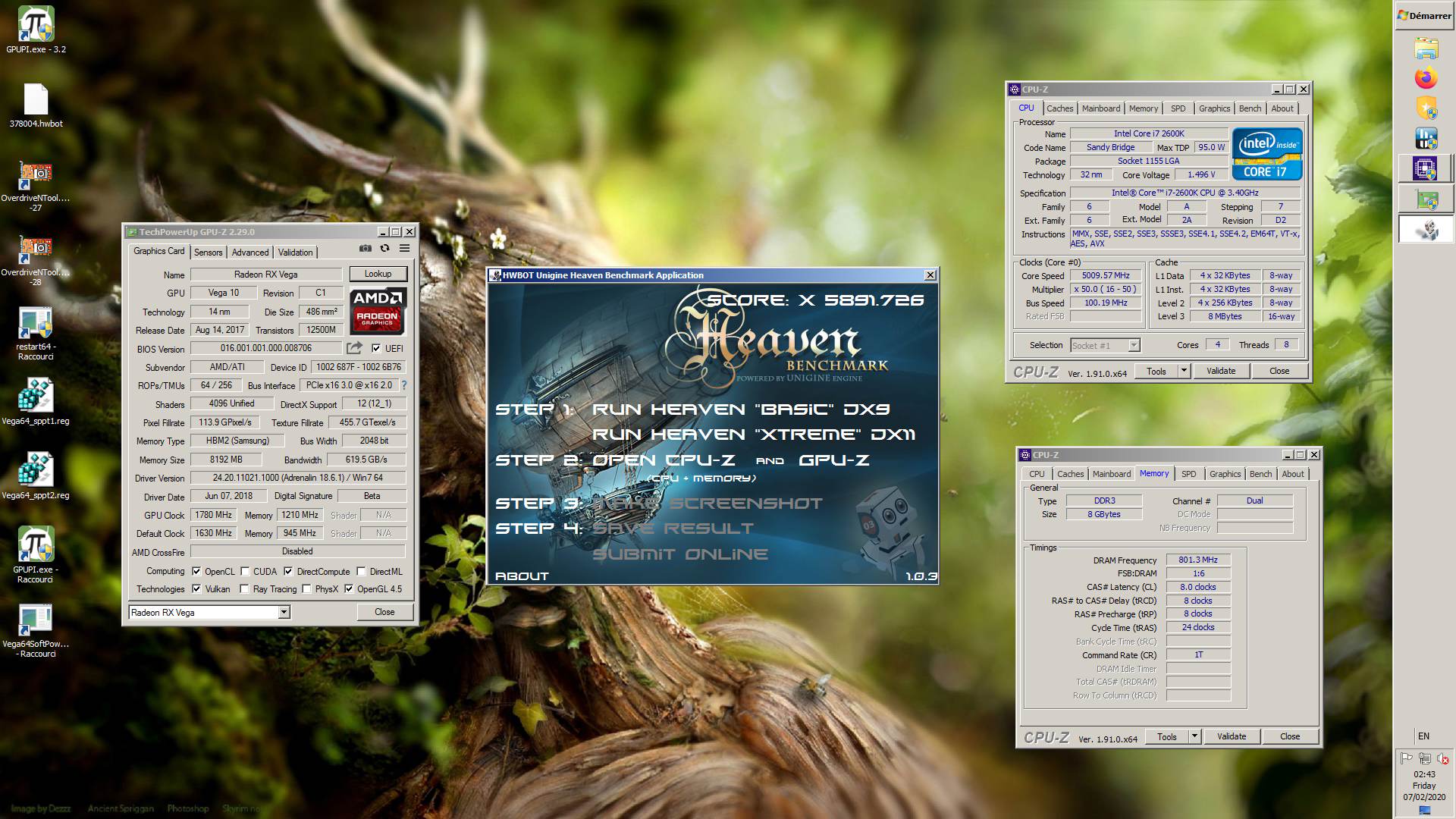Click Run Heaven "Basic" DX9

pos(741,409)
